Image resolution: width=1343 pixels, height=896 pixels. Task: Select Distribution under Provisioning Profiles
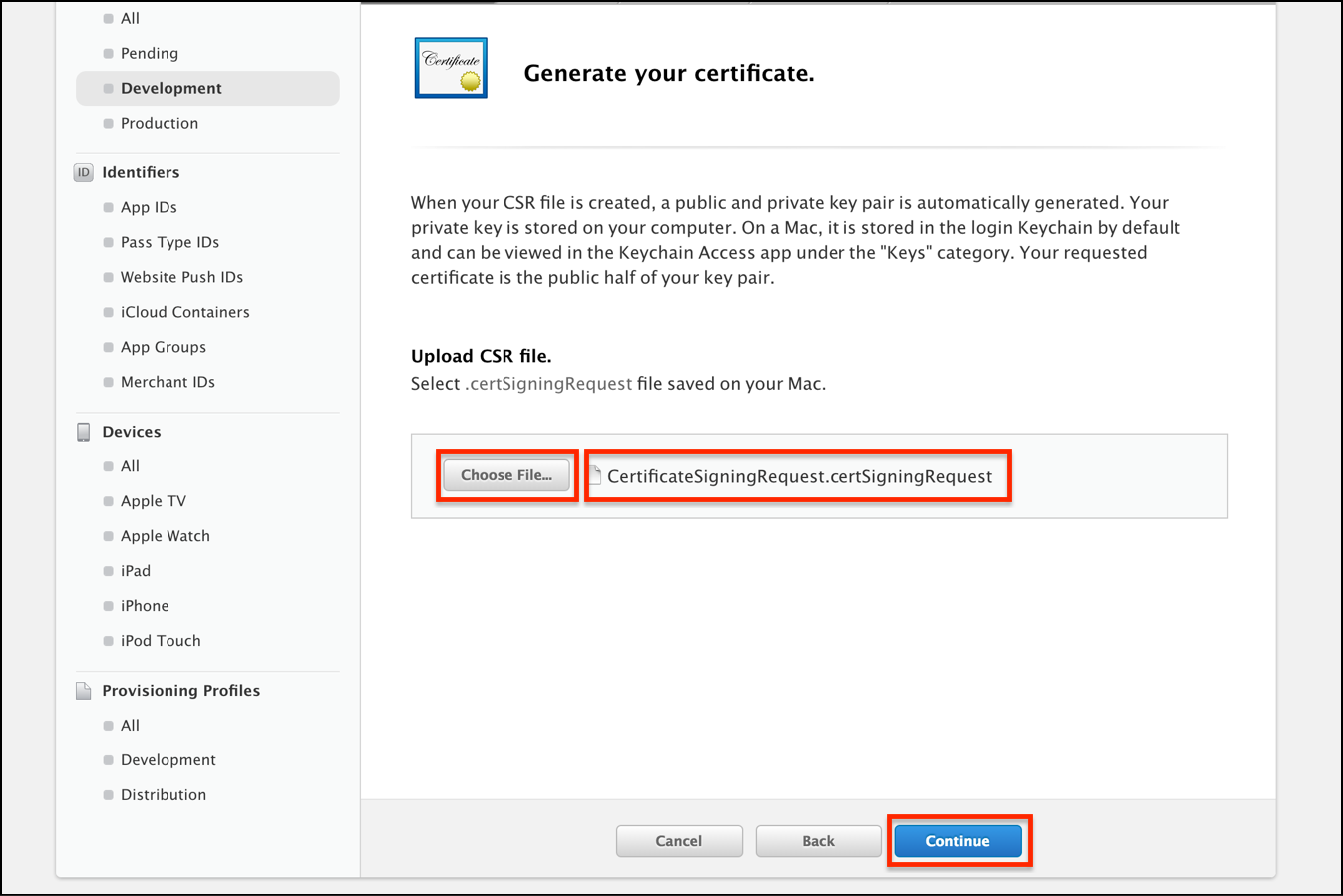click(x=163, y=794)
